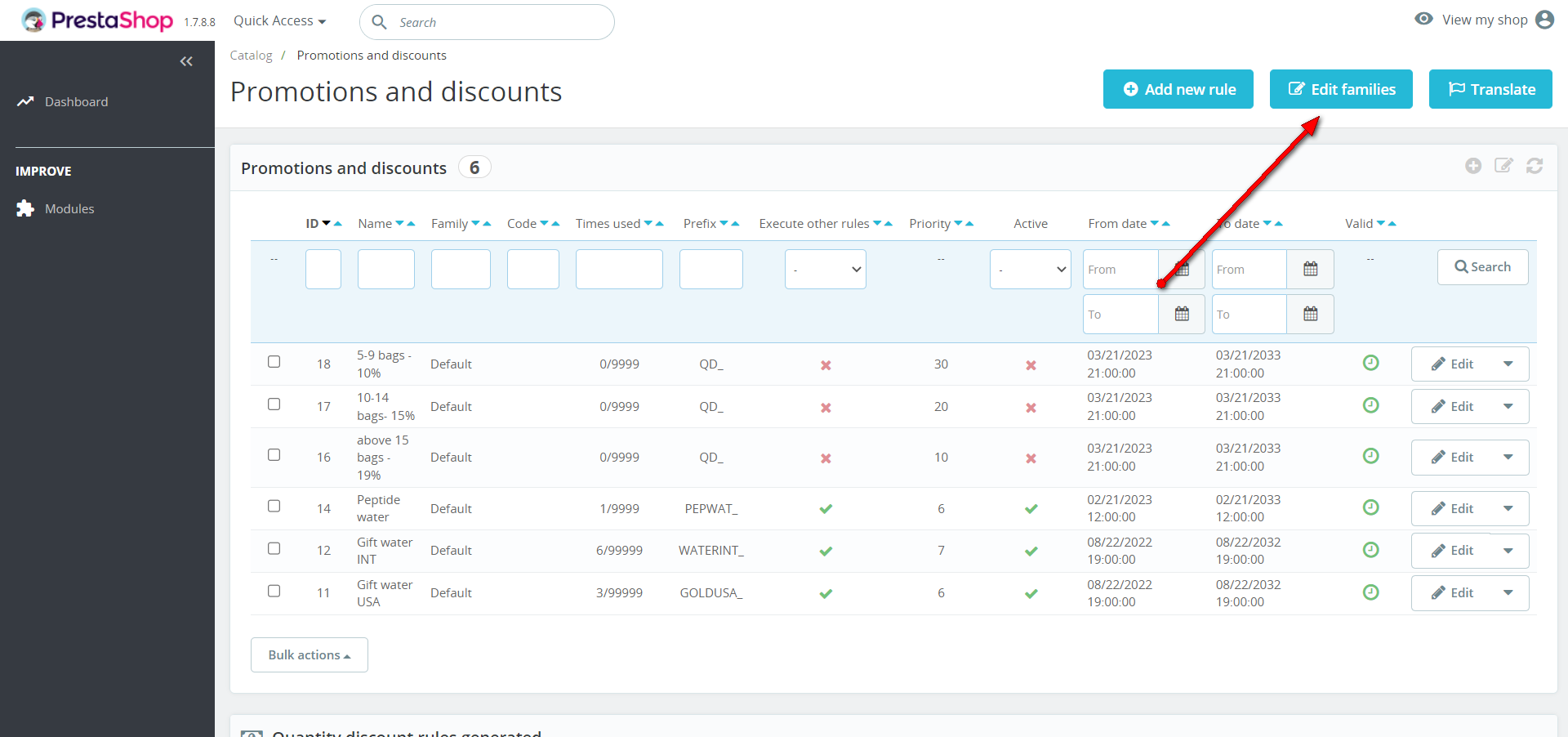Click the refresh list icon in panel header
This screenshot has width=1568, height=737.
click(1535, 166)
